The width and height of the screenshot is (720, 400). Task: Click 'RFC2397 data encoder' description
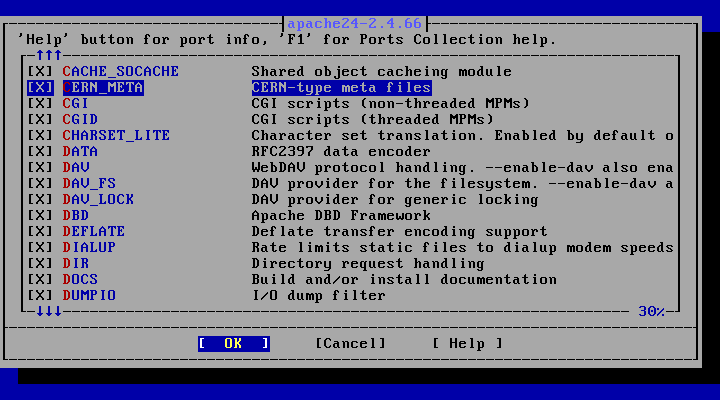coord(341,152)
